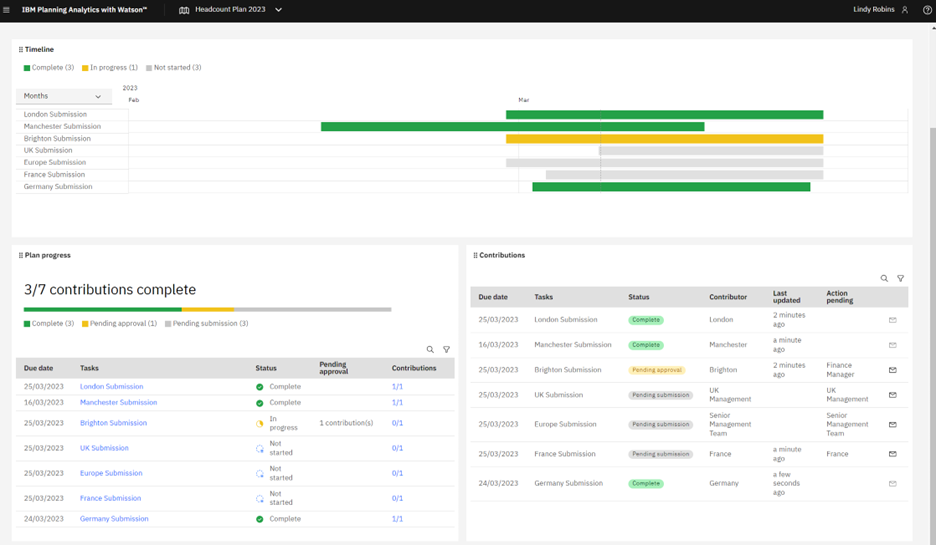Click mail icon for Manchester Submission row
Image resolution: width=936 pixels, height=545 pixels.
[892, 345]
